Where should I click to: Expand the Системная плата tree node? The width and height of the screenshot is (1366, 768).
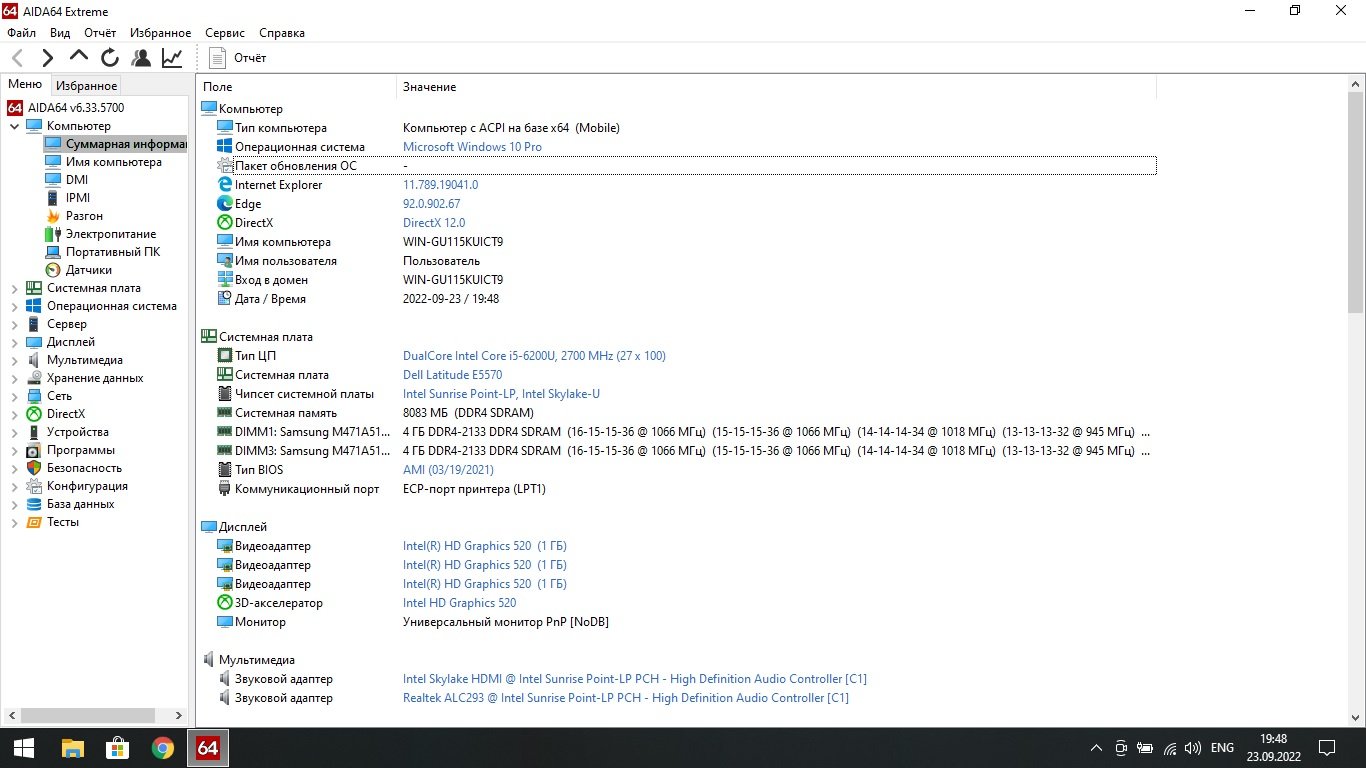click(x=14, y=288)
